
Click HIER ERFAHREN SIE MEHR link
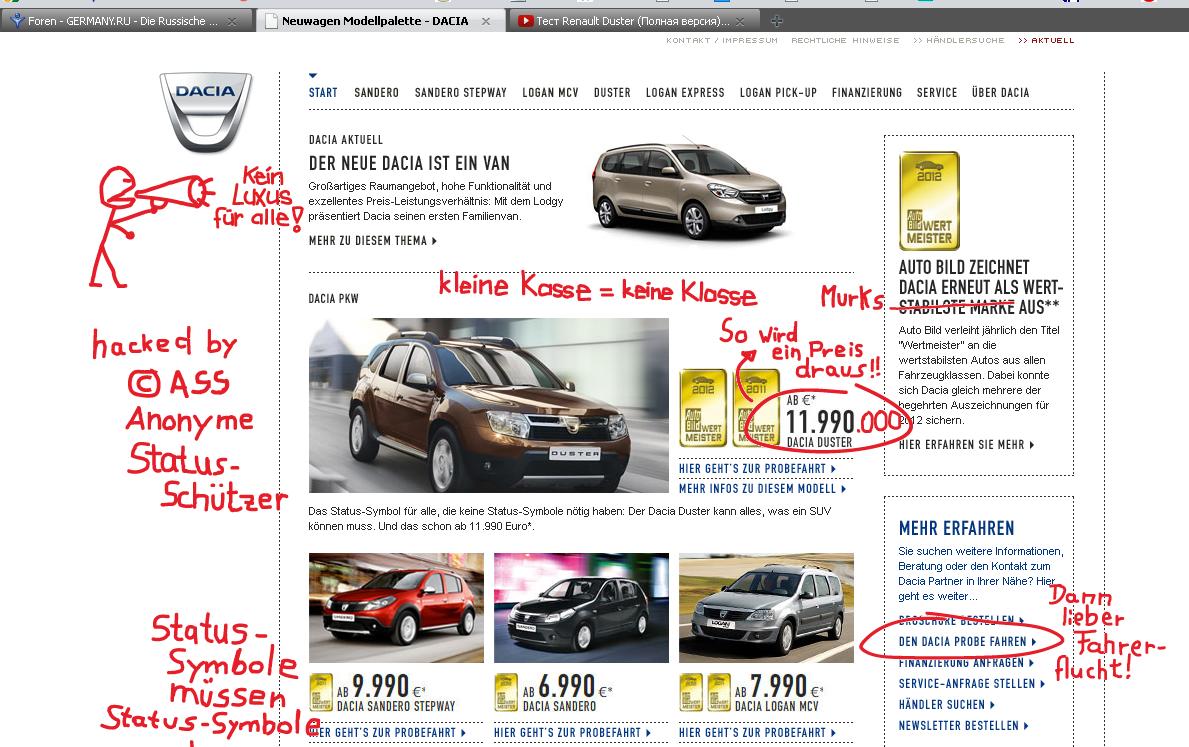click(x=966, y=444)
